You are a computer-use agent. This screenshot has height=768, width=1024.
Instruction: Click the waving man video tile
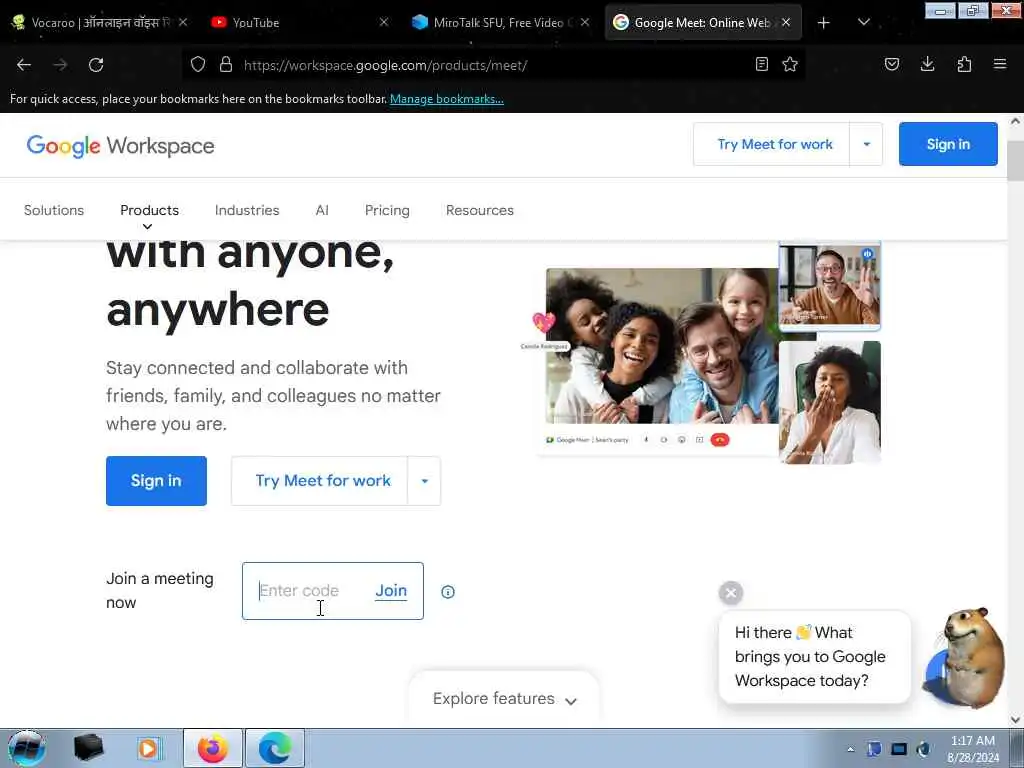click(x=829, y=285)
